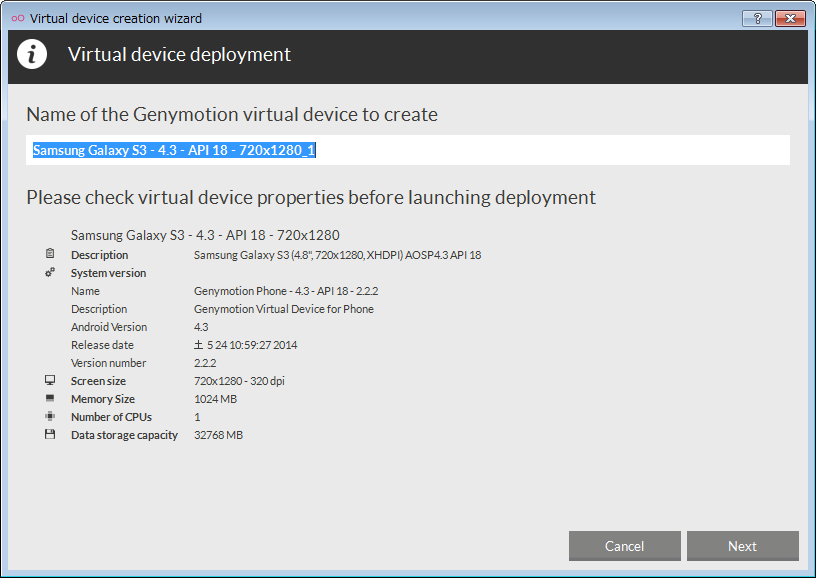Click 'Description' label under System version
Viewport: 816px width, 578px height.
[99, 309]
